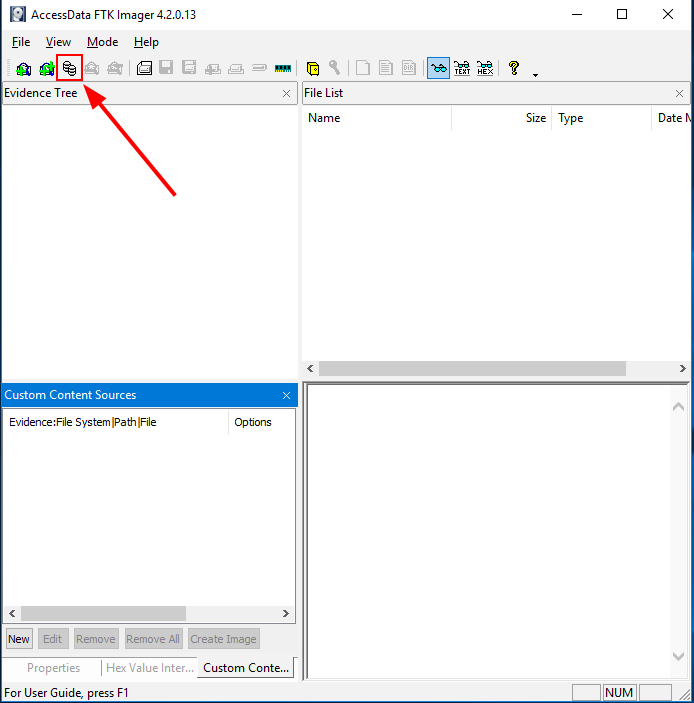The width and height of the screenshot is (694, 703).
Task: Open the Hex Value Interpreter tab
Action: (x=150, y=668)
